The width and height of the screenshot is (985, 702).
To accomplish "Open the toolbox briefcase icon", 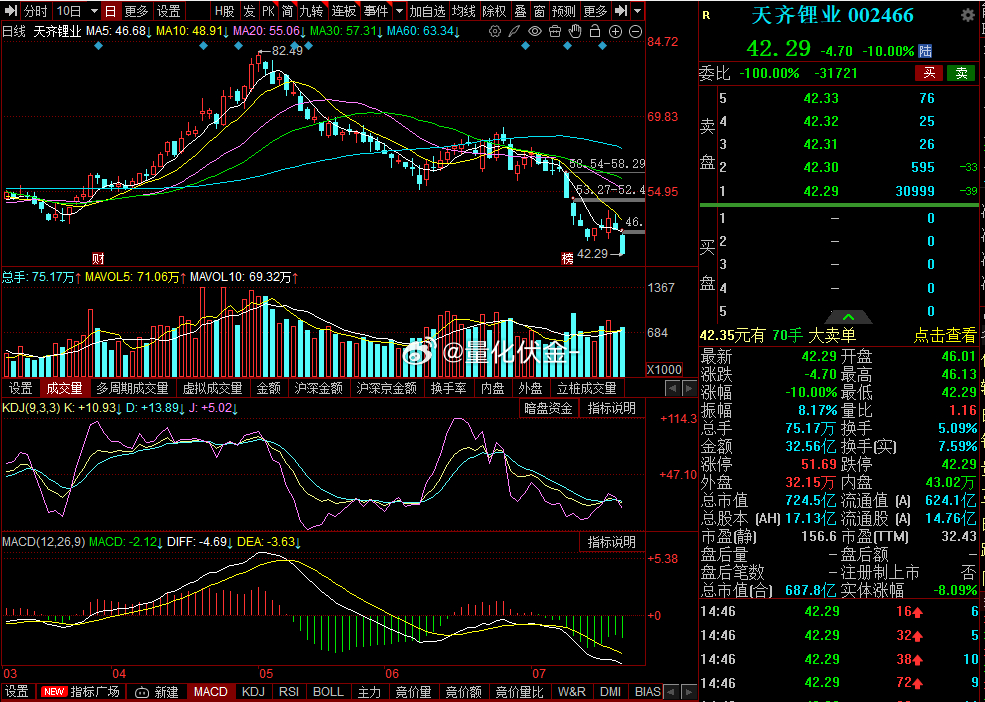I will coord(555,31).
